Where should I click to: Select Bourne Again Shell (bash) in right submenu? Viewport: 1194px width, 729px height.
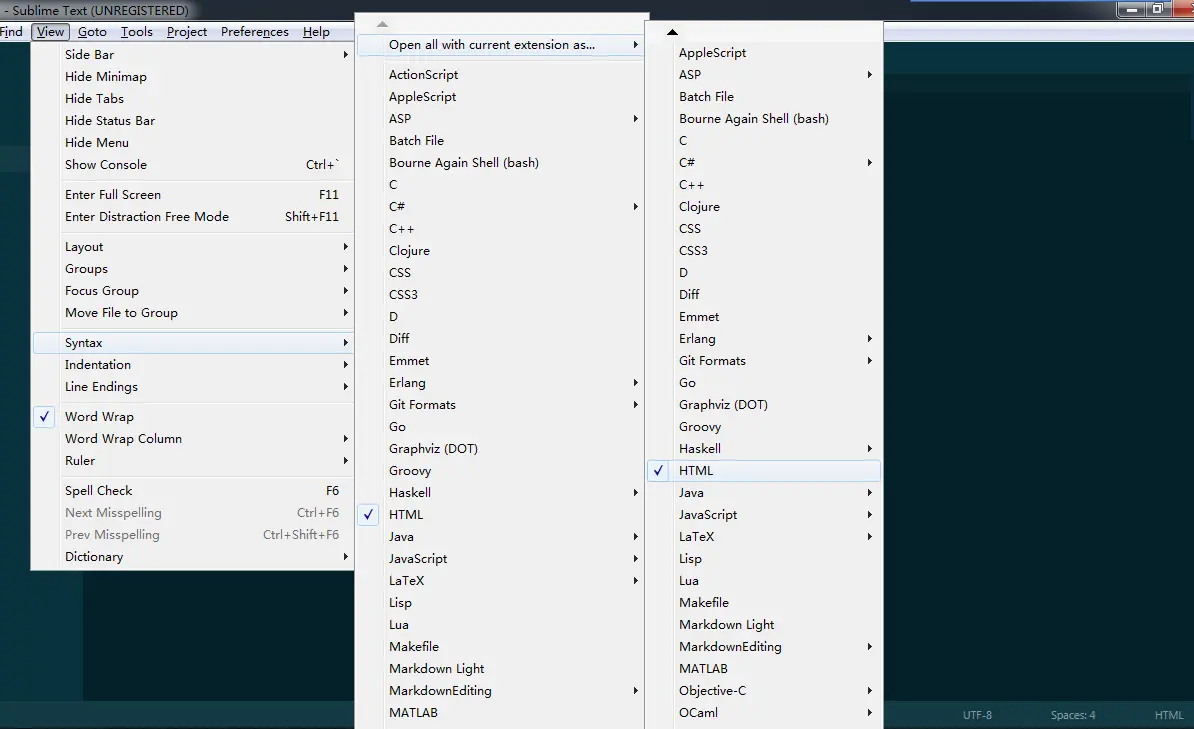764,119
